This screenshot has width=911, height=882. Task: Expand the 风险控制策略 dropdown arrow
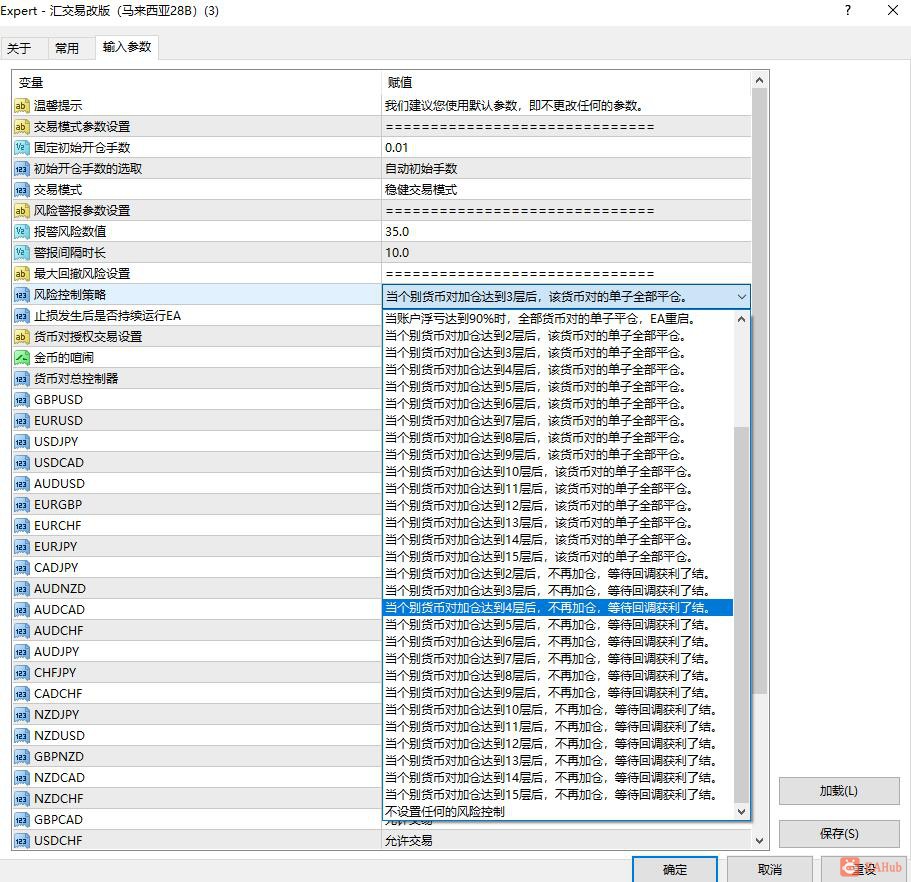tap(741, 297)
